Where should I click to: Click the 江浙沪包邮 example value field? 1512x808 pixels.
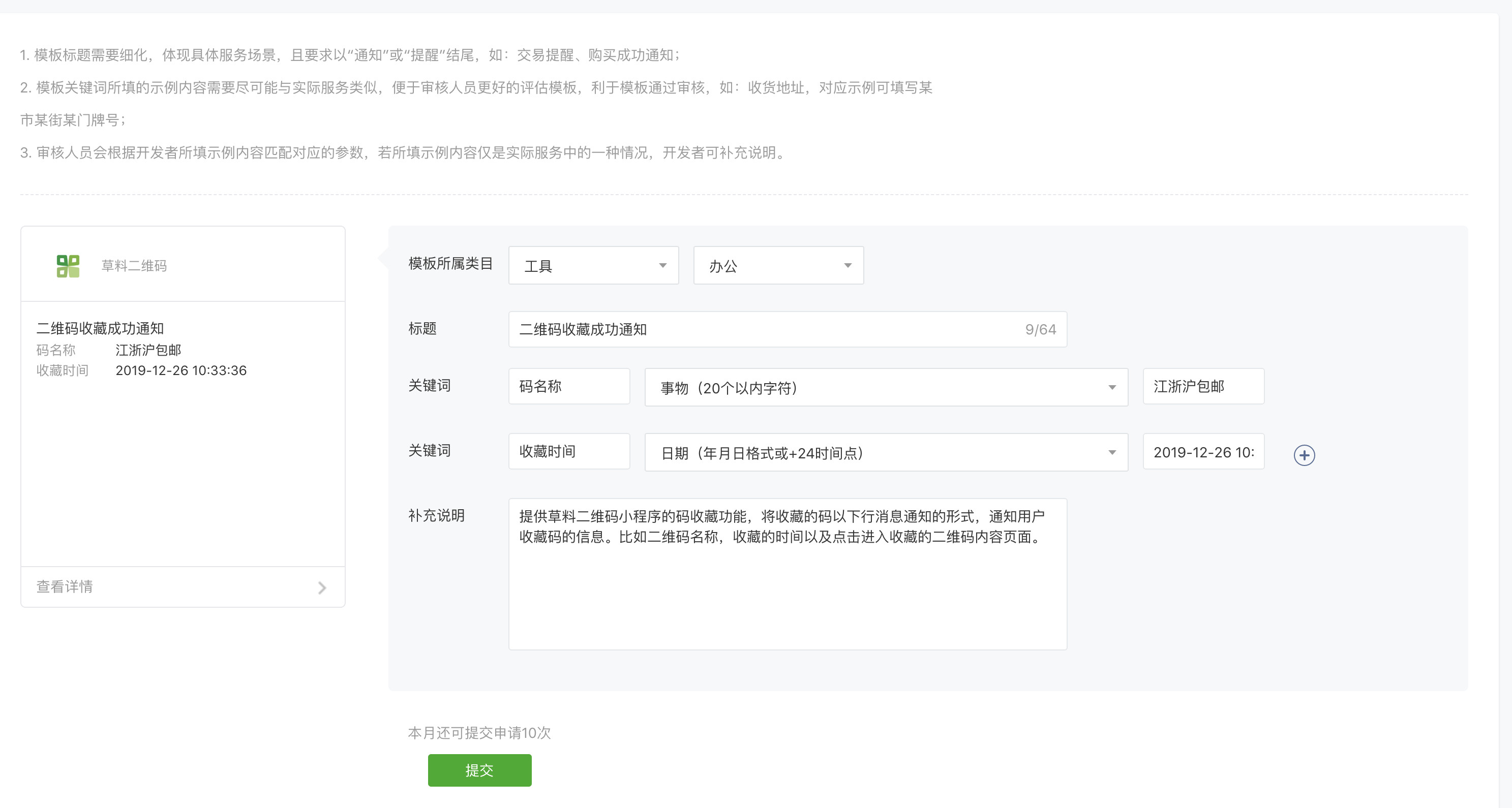pos(1203,386)
